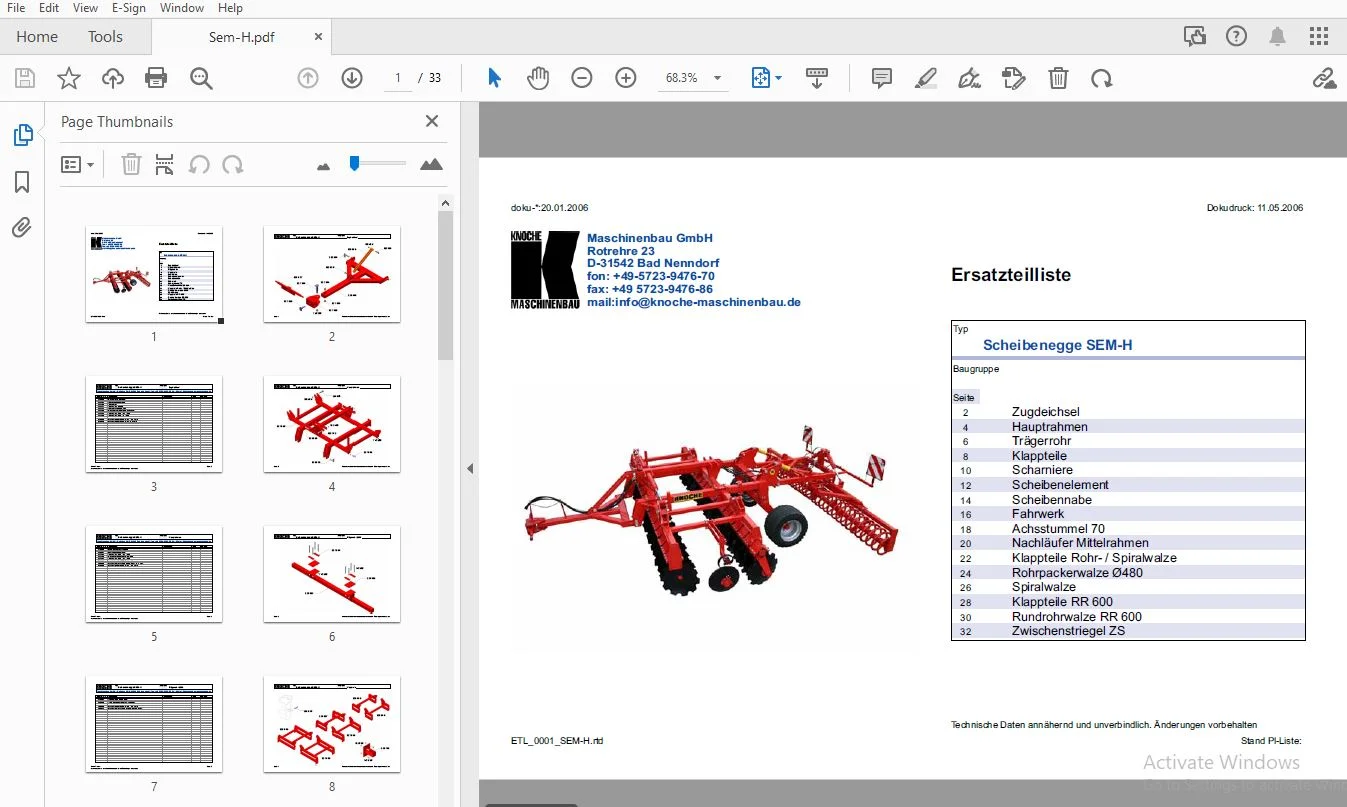Screen dimensions: 1347x807
Task: Delete selected pages in thumbnail panel
Action: pyautogui.click(x=131, y=164)
